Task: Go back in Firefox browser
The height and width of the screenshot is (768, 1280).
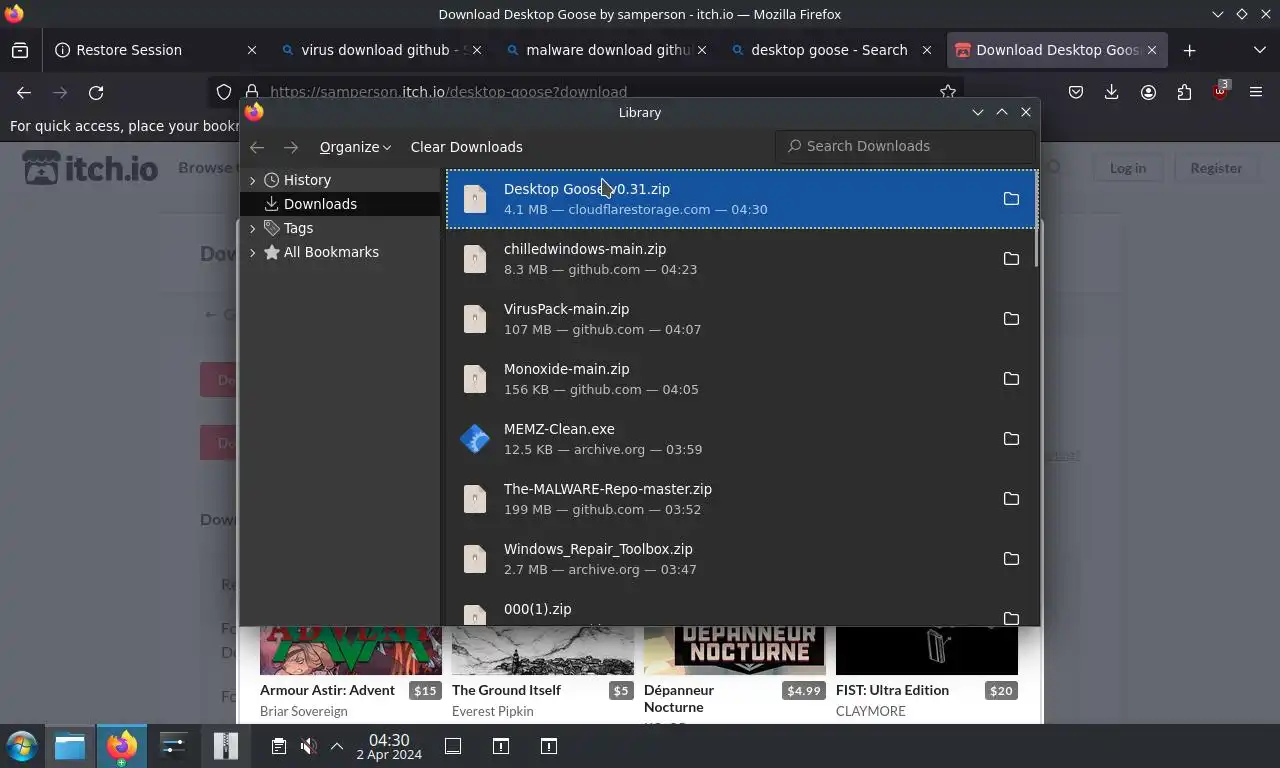Action: [x=24, y=92]
